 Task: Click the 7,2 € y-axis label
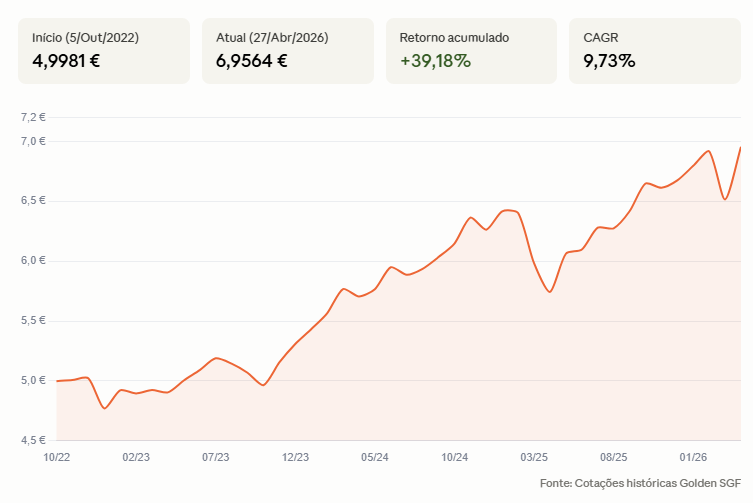[33, 117]
